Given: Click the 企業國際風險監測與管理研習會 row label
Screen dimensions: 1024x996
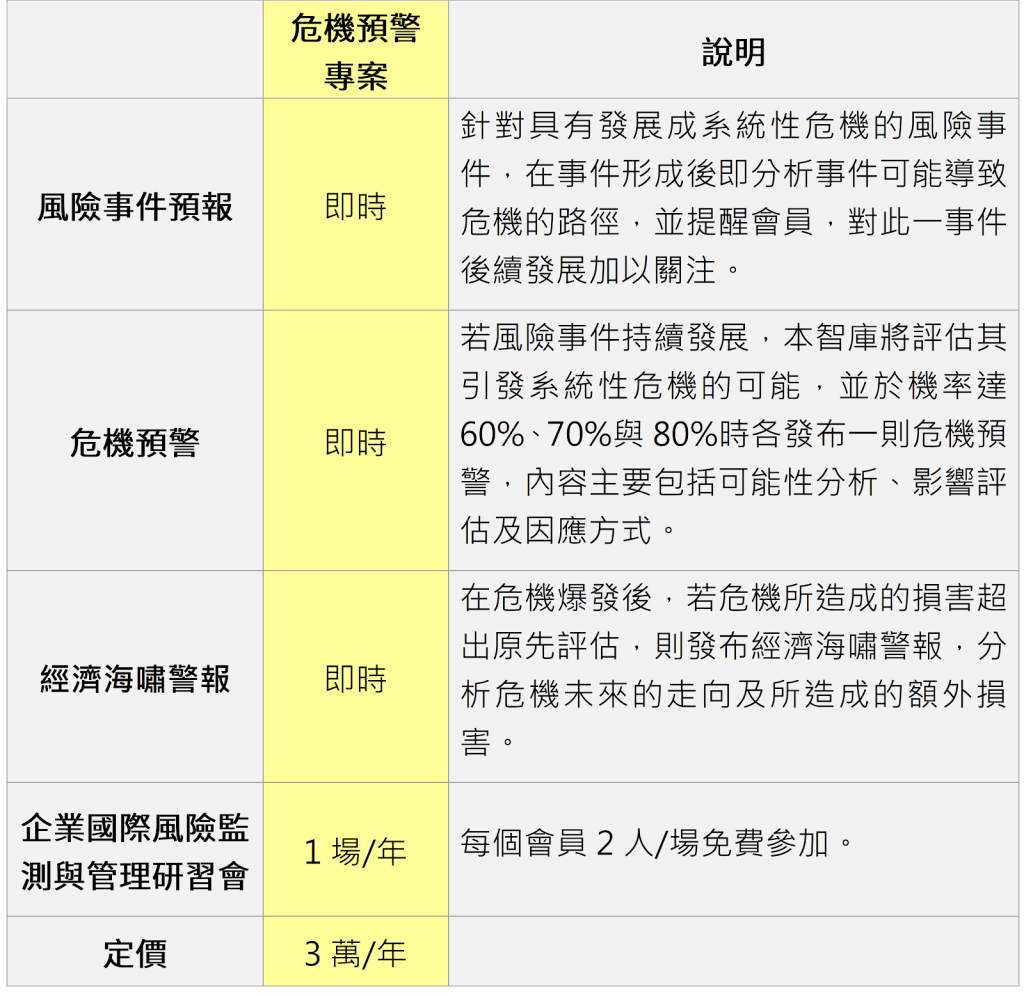Looking at the screenshot, I should (x=135, y=852).
